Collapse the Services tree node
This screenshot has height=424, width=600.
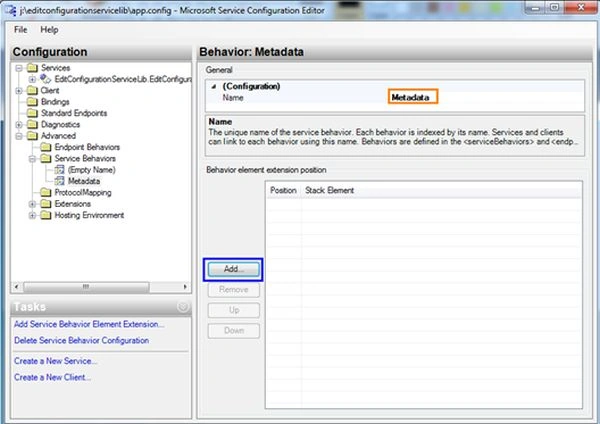19,68
